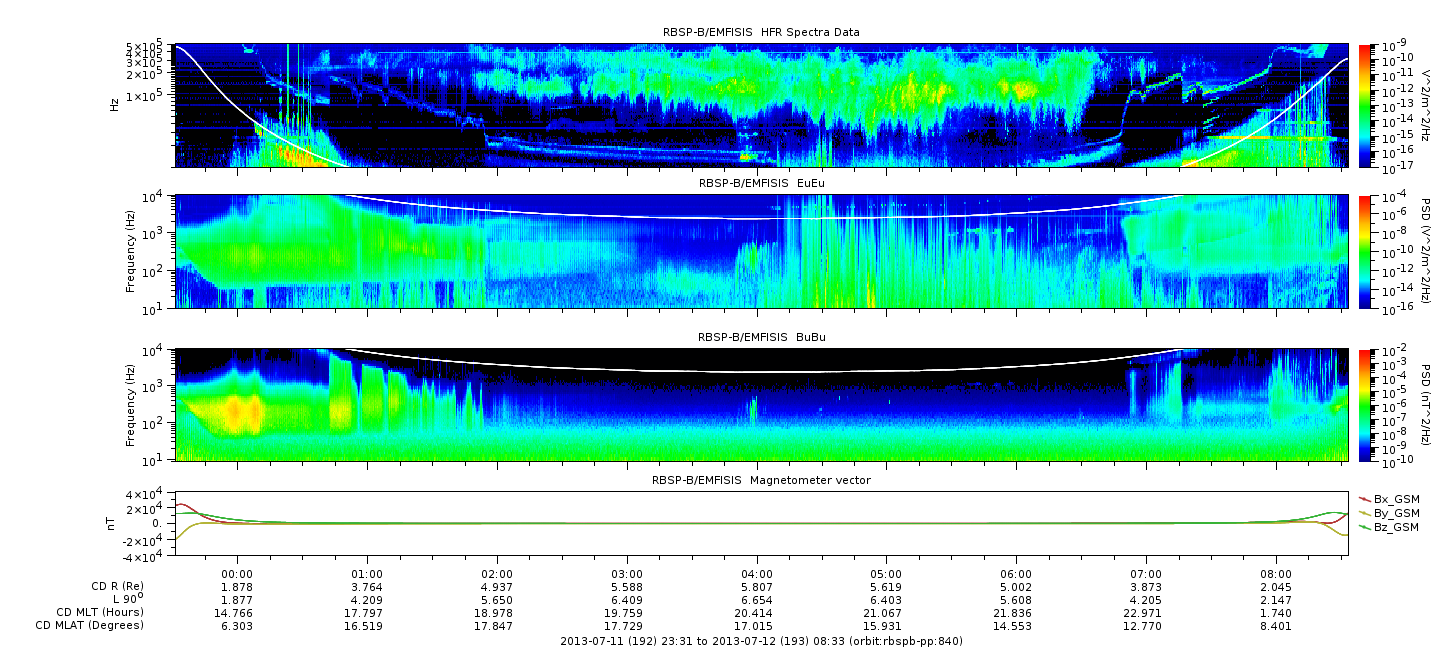Click the 6.654 L-value under 04:00
1447x658 pixels.
tap(757, 600)
